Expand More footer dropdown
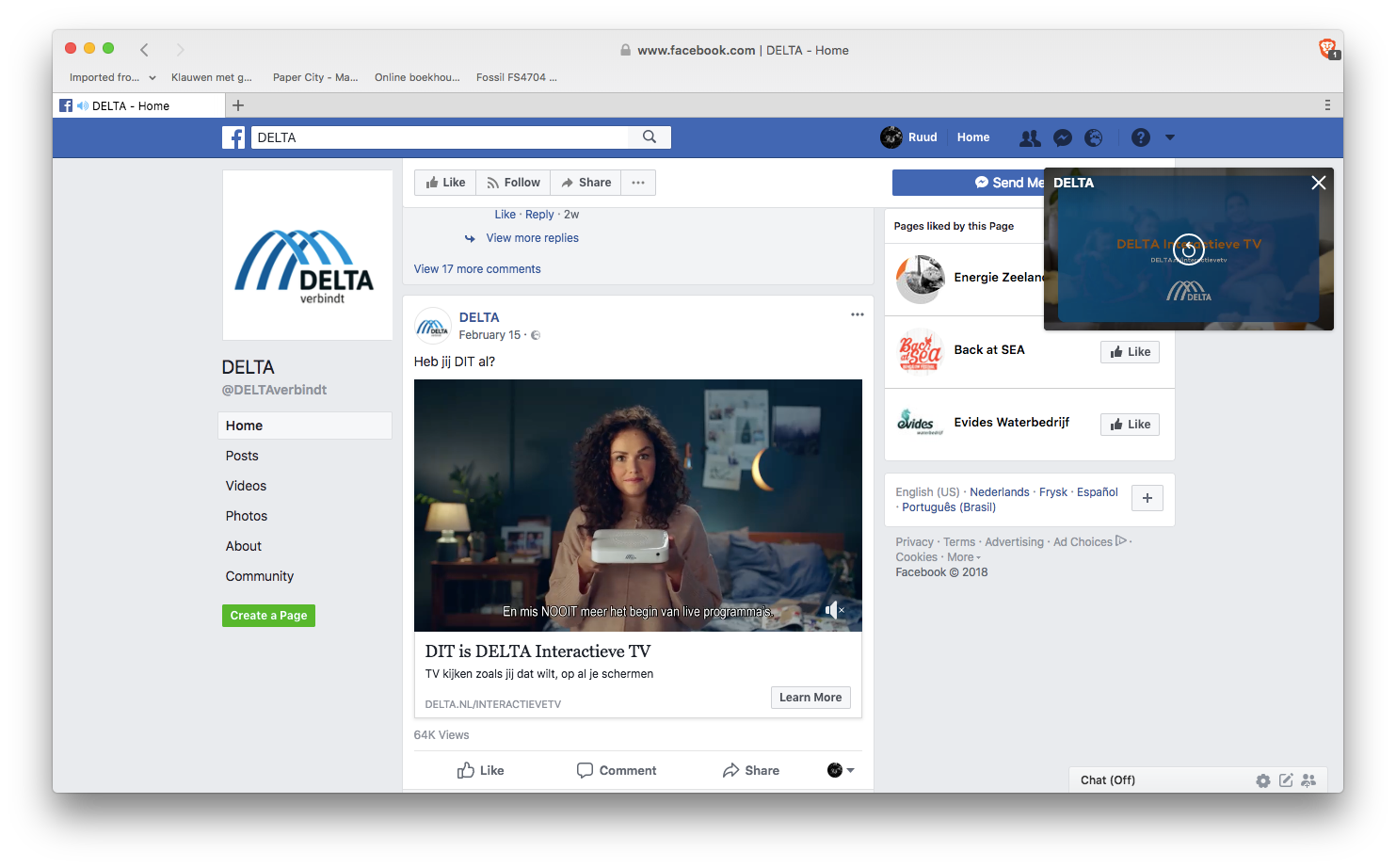 tap(964, 557)
